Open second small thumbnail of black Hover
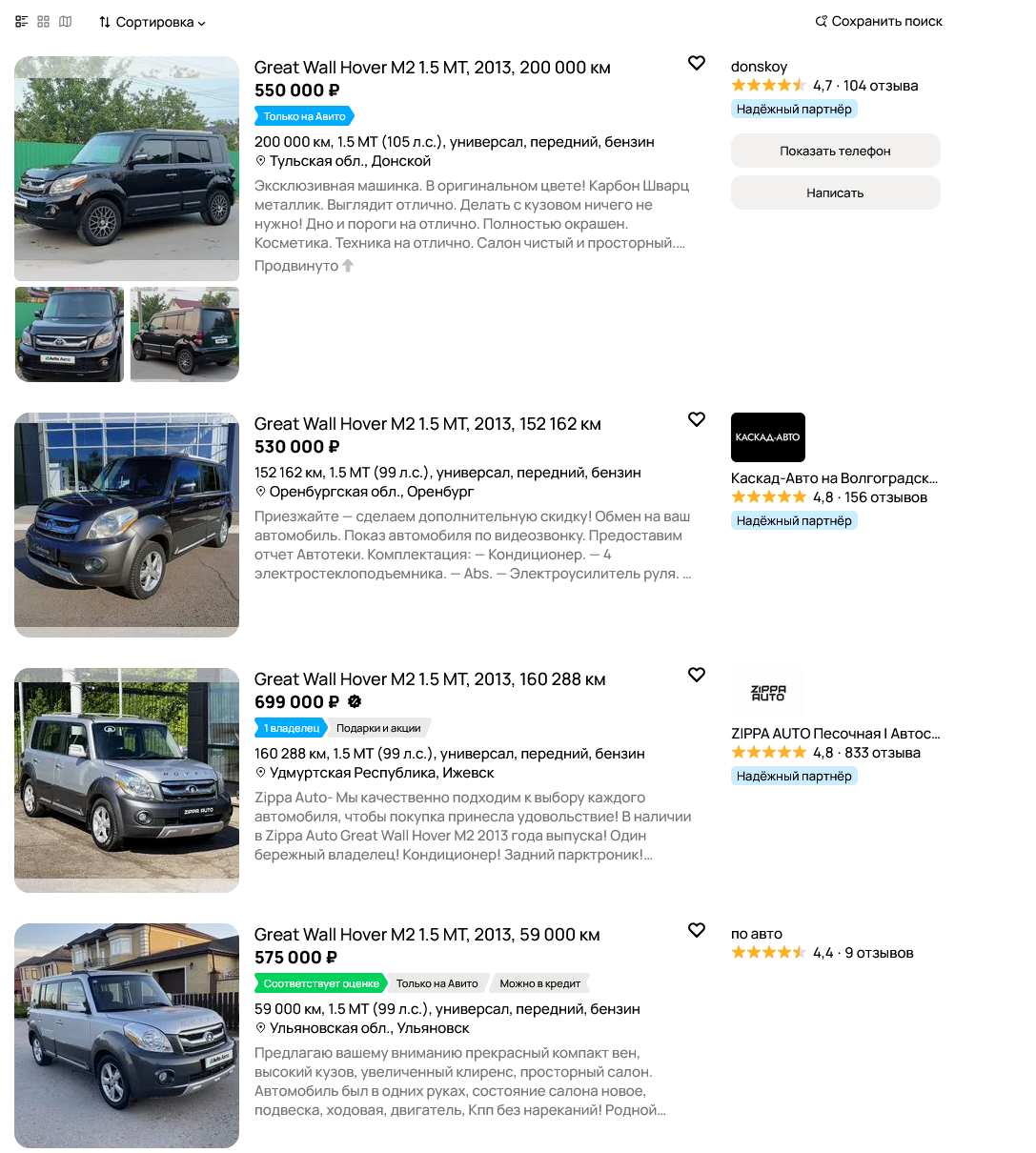The width and height of the screenshot is (1036, 1153). [x=185, y=334]
